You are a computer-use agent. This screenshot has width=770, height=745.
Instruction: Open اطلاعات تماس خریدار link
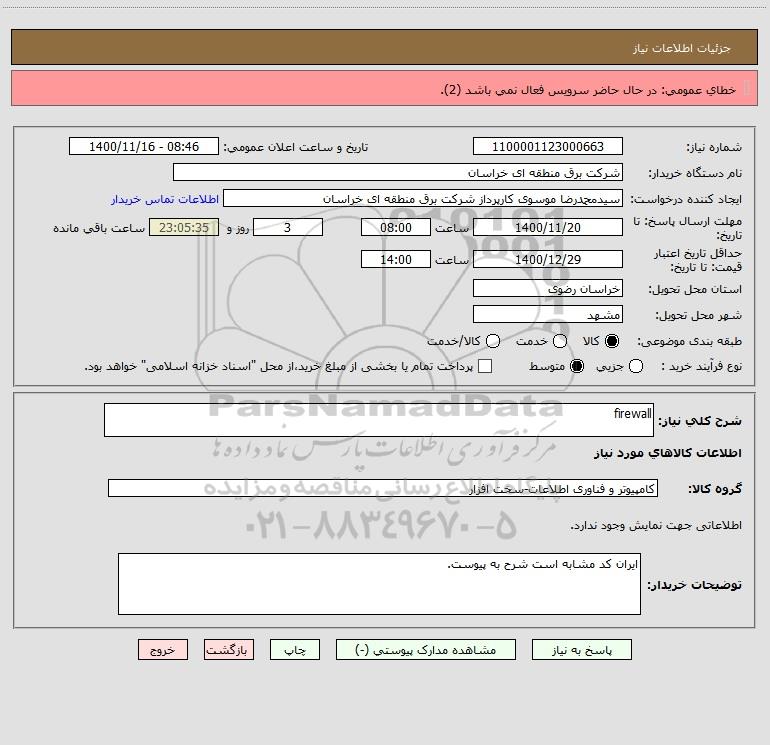(x=165, y=199)
